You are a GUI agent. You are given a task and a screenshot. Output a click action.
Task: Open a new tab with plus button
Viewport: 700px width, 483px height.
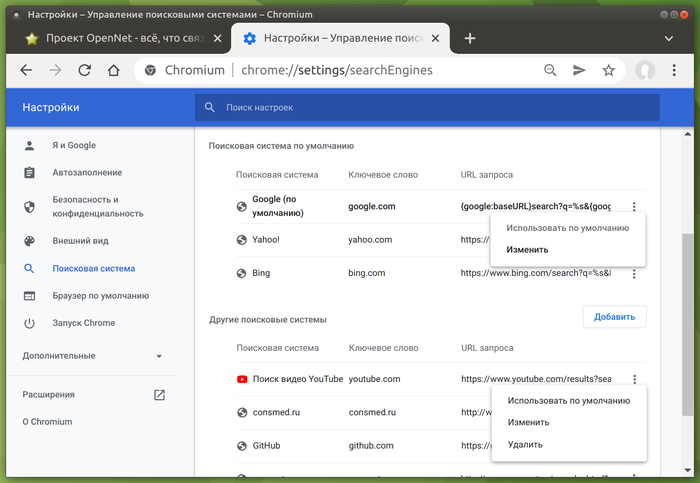tap(470, 38)
